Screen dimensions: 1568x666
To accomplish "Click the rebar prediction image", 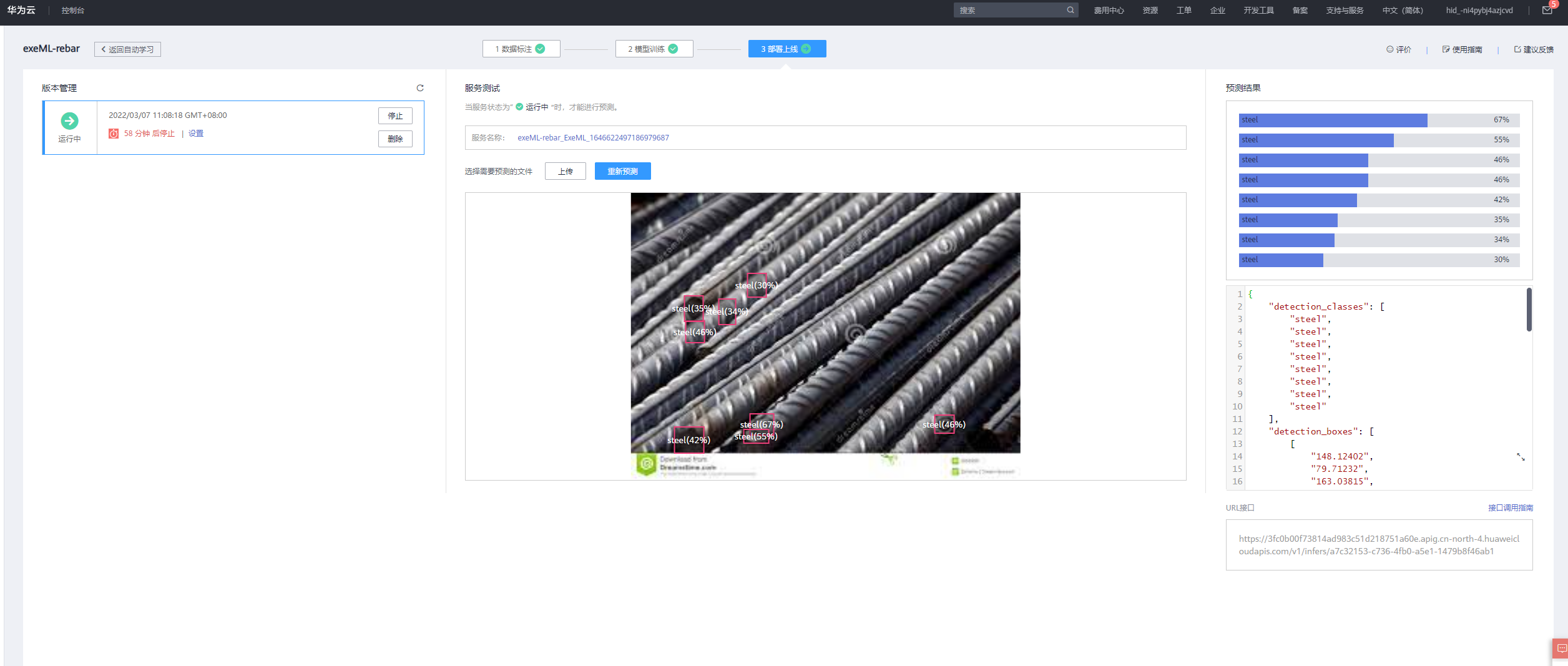I will pyautogui.click(x=825, y=335).
